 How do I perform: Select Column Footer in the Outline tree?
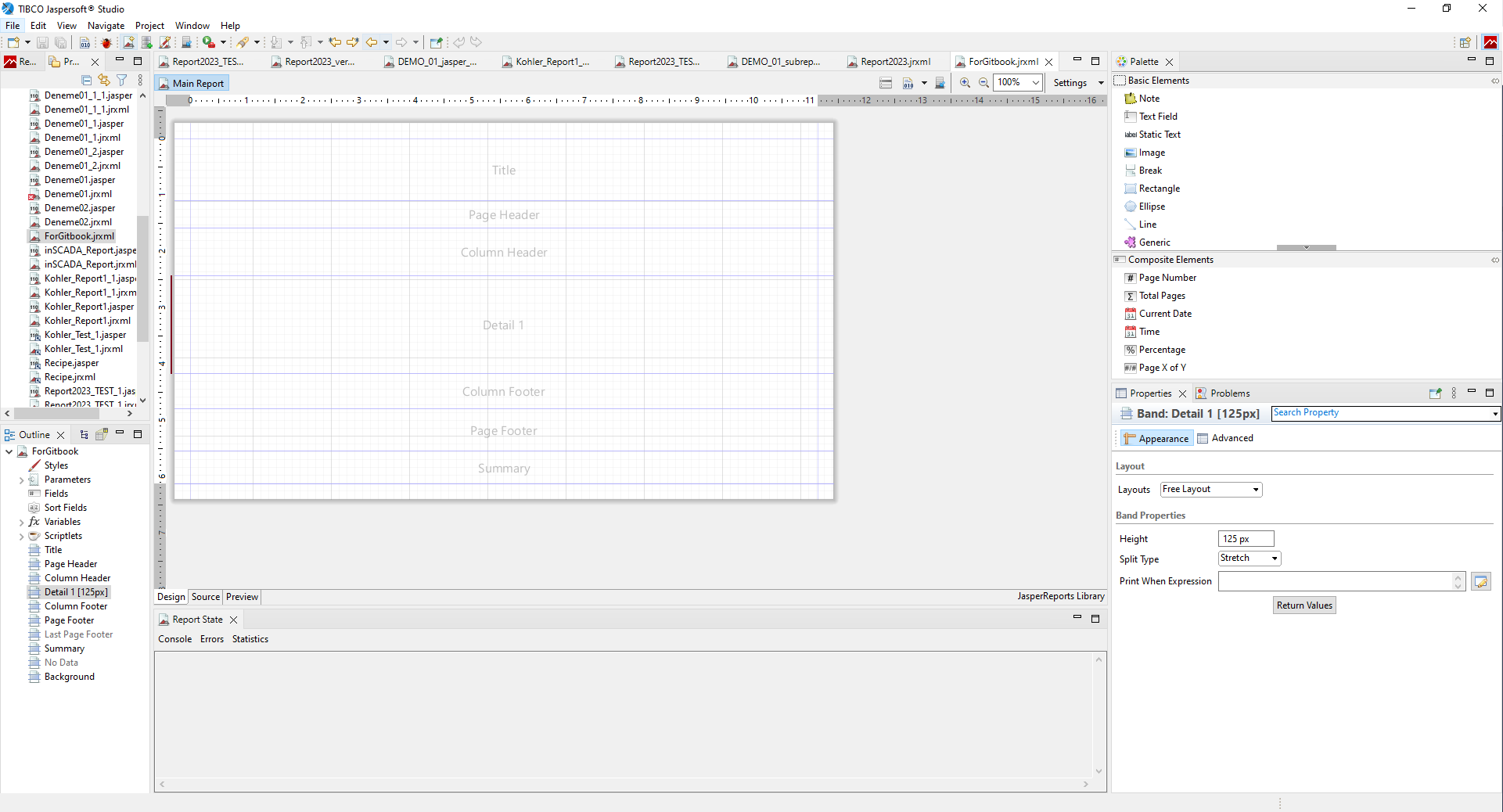(x=76, y=607)
